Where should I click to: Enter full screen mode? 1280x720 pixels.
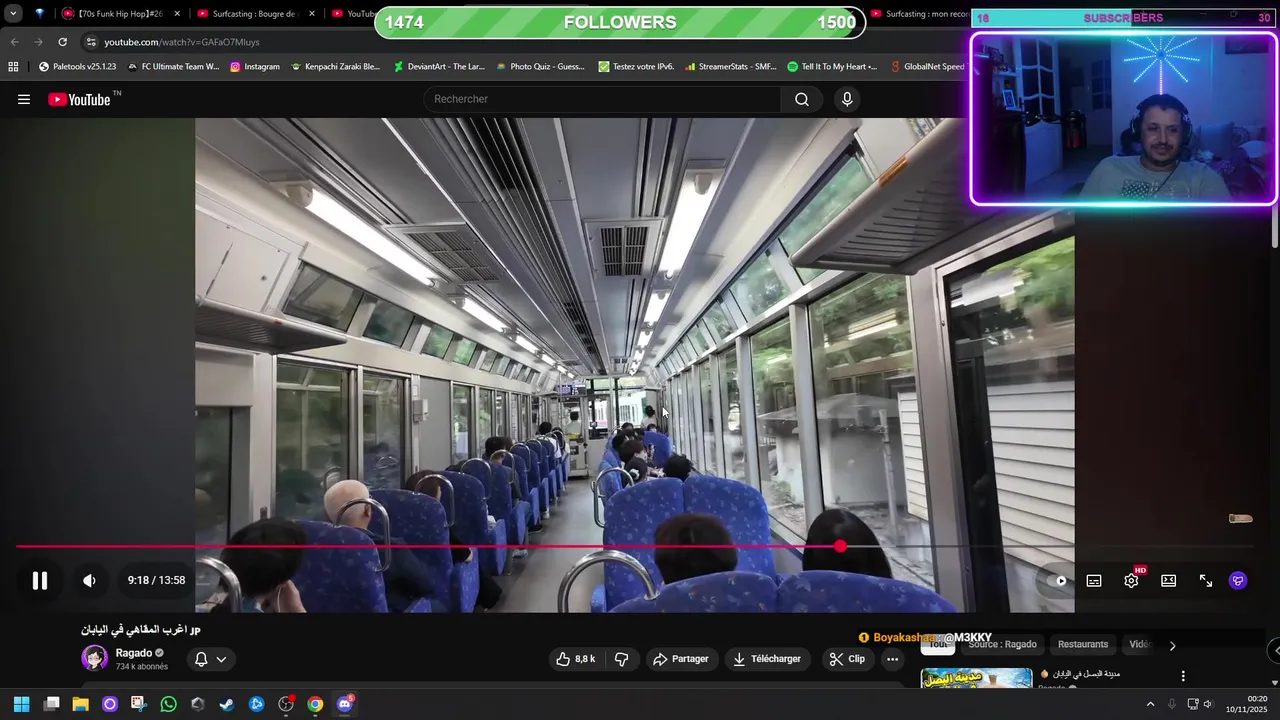point(1206,581)
